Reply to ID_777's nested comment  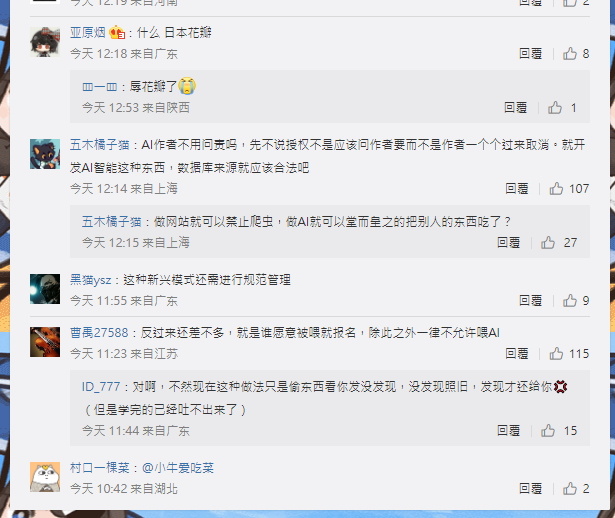pyautogui.click(x=508, y=431)
